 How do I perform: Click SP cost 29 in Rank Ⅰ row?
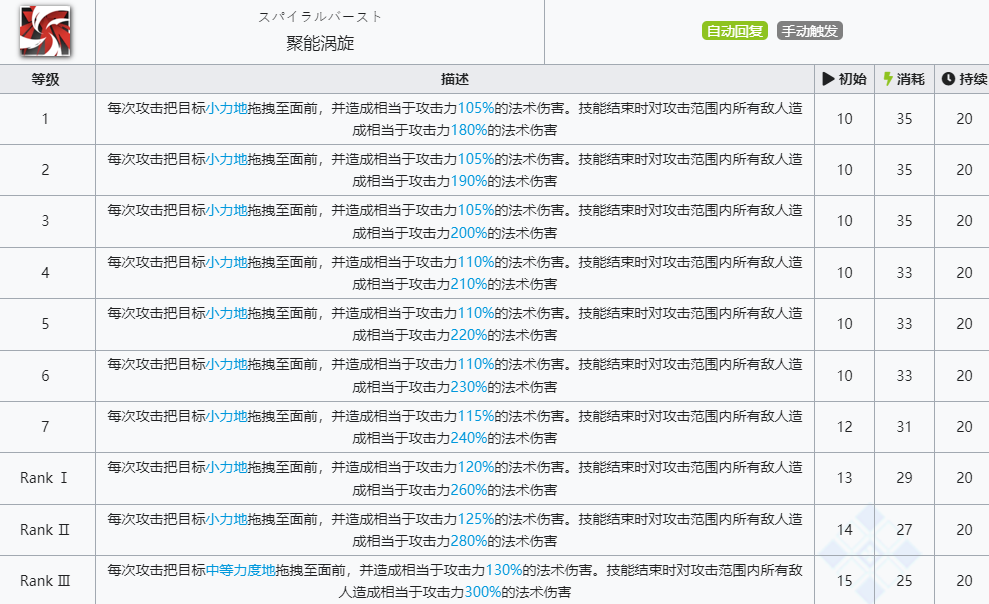point(904,478)
